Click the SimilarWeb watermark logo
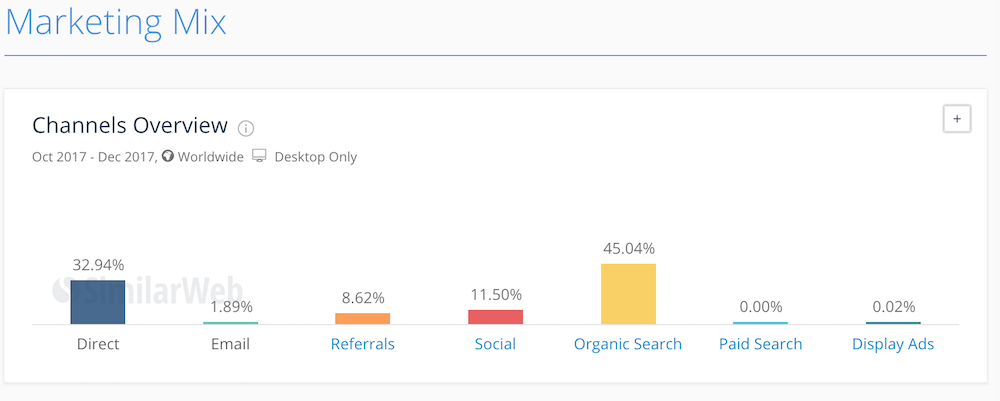Image resolution: width=1000 pixels, height=401 pixels. pyautogui.click(x=147, y=289)
